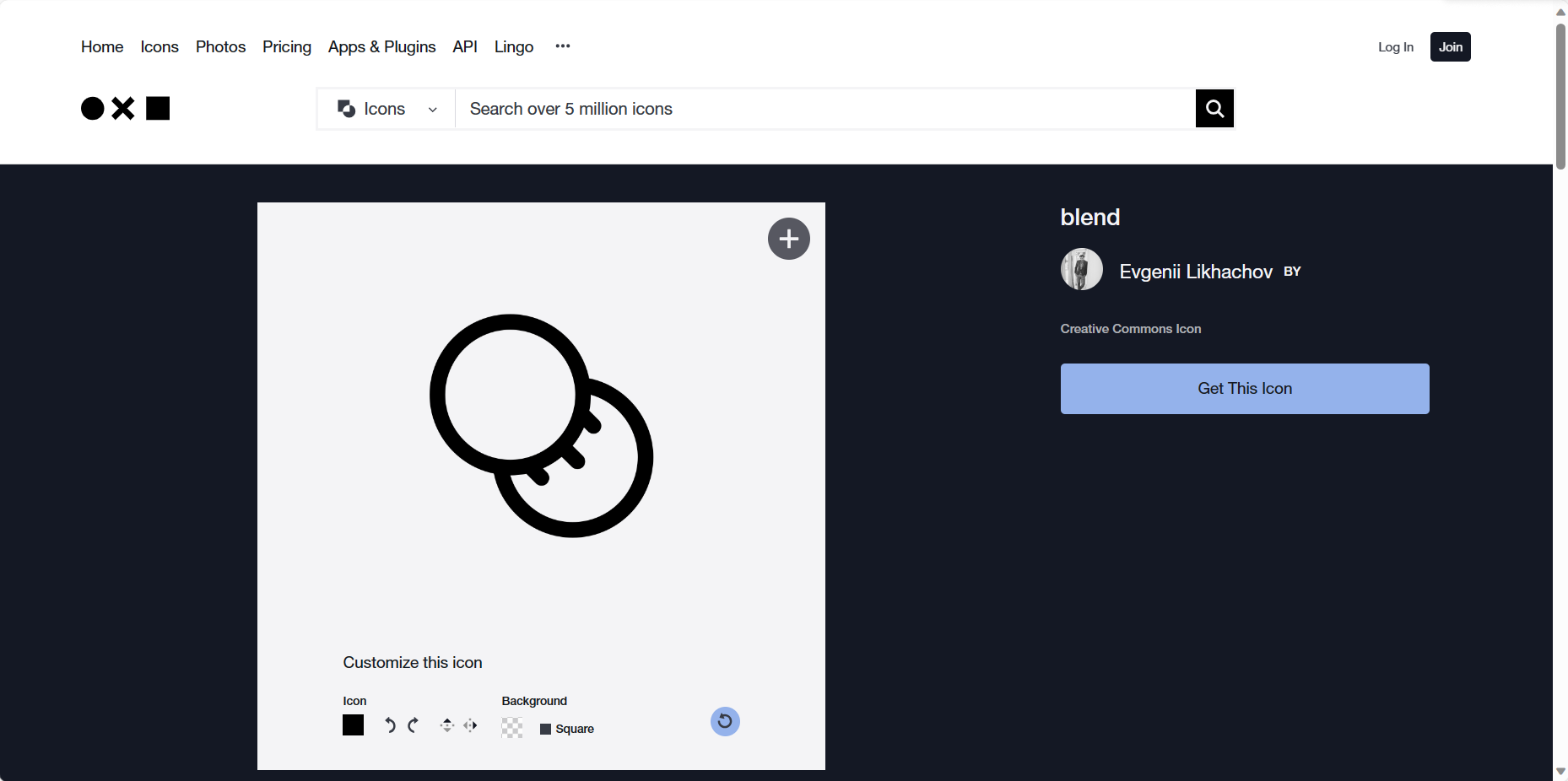Viewport: 1568px width, 781px height.
Task: Click the magnifying glass search button
Action: coord(1214,109)
